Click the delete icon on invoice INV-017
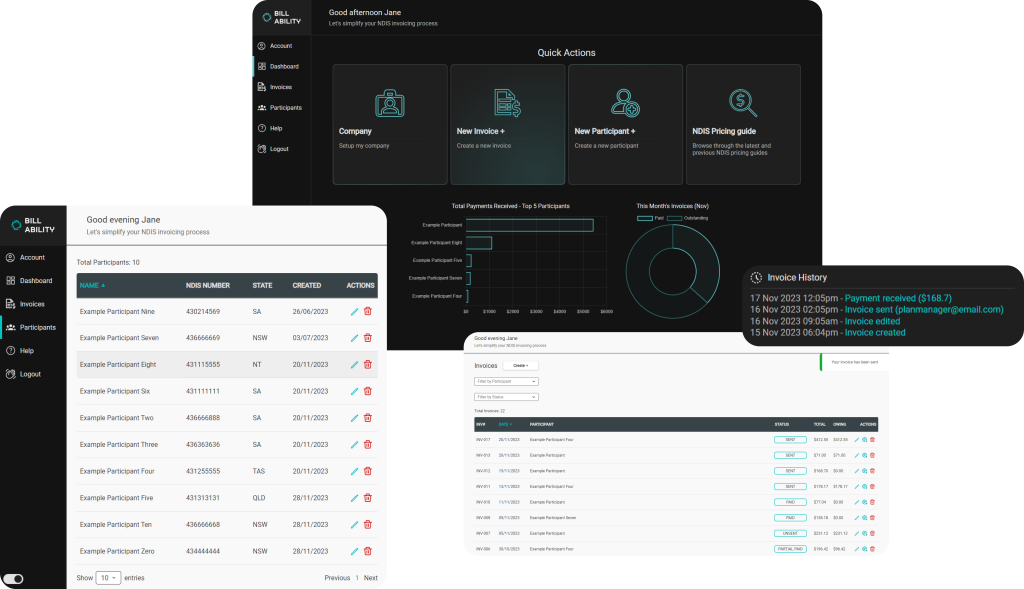 click(x=873, y=440)
